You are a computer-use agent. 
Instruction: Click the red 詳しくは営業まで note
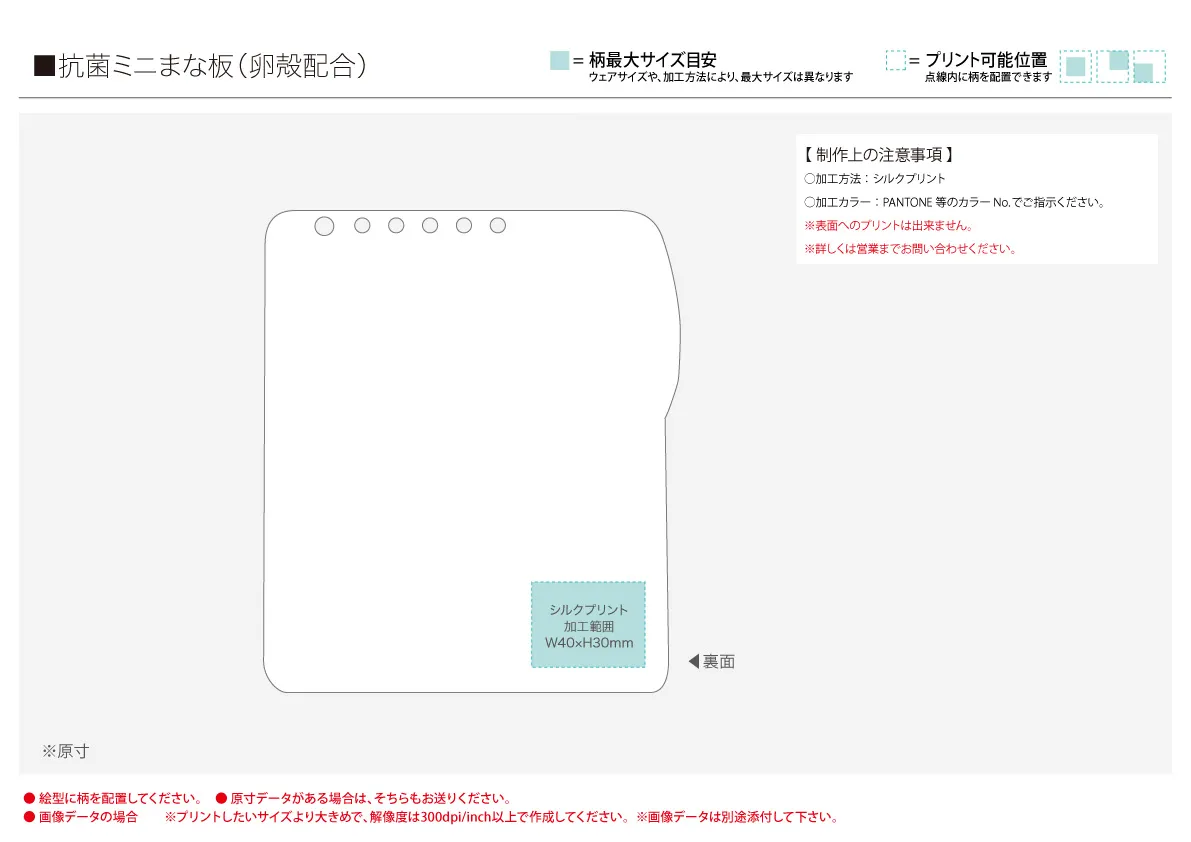tap(911, 248)
